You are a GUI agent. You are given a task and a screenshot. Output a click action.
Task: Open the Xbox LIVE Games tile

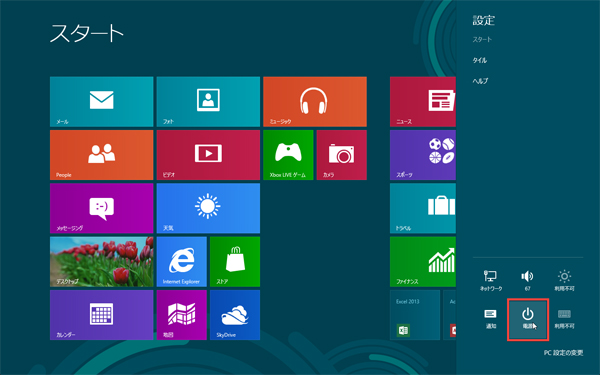pos(288,155)
